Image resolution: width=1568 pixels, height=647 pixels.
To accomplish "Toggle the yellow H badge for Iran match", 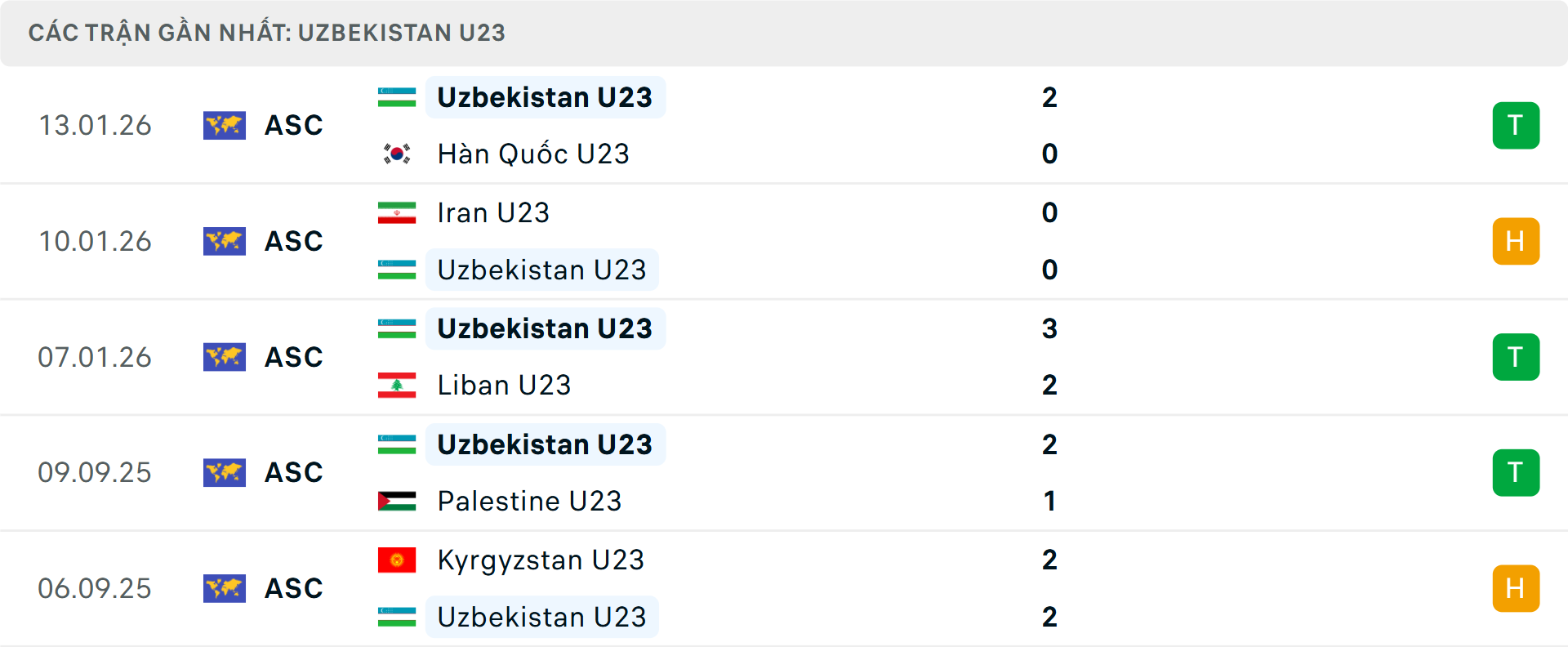I will [x=1516, y=241].
